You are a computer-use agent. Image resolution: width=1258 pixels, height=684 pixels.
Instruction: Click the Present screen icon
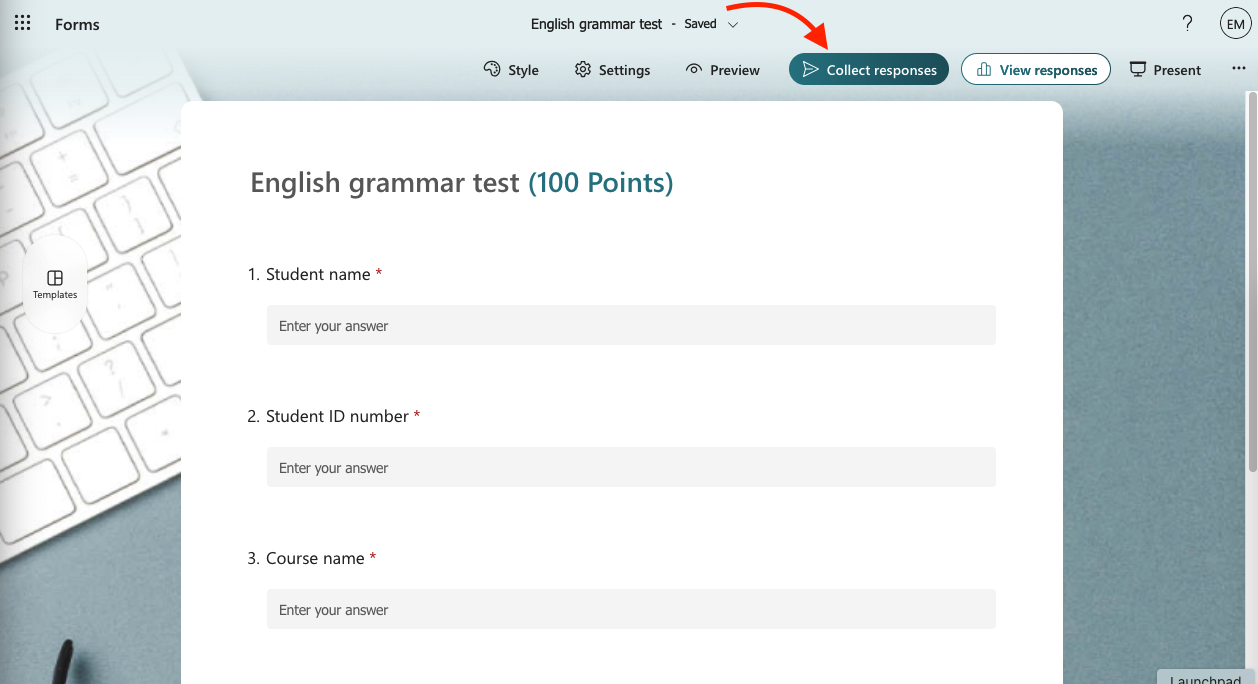pyautogui.click(x=1137, y=69)
